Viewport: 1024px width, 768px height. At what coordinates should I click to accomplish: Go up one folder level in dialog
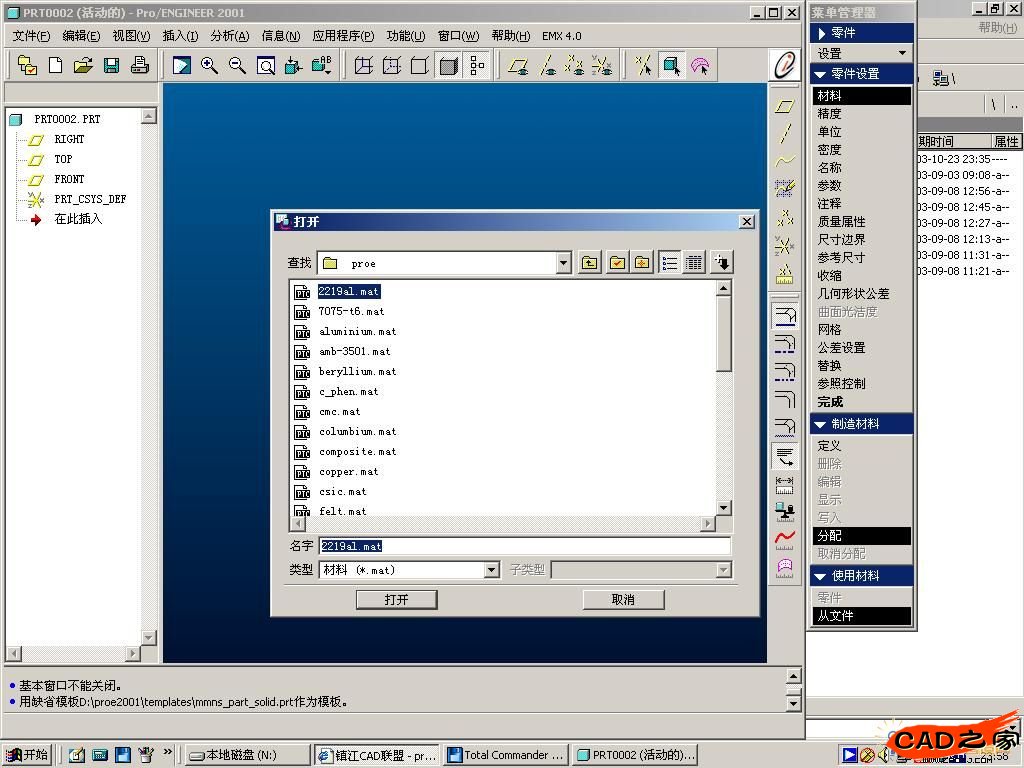590,263
